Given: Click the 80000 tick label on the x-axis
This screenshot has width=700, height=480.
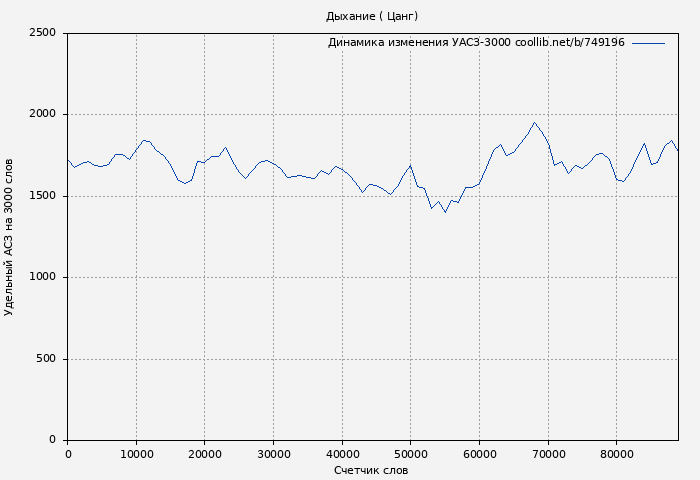Looking at the screenshot, I should coord(616,454).
